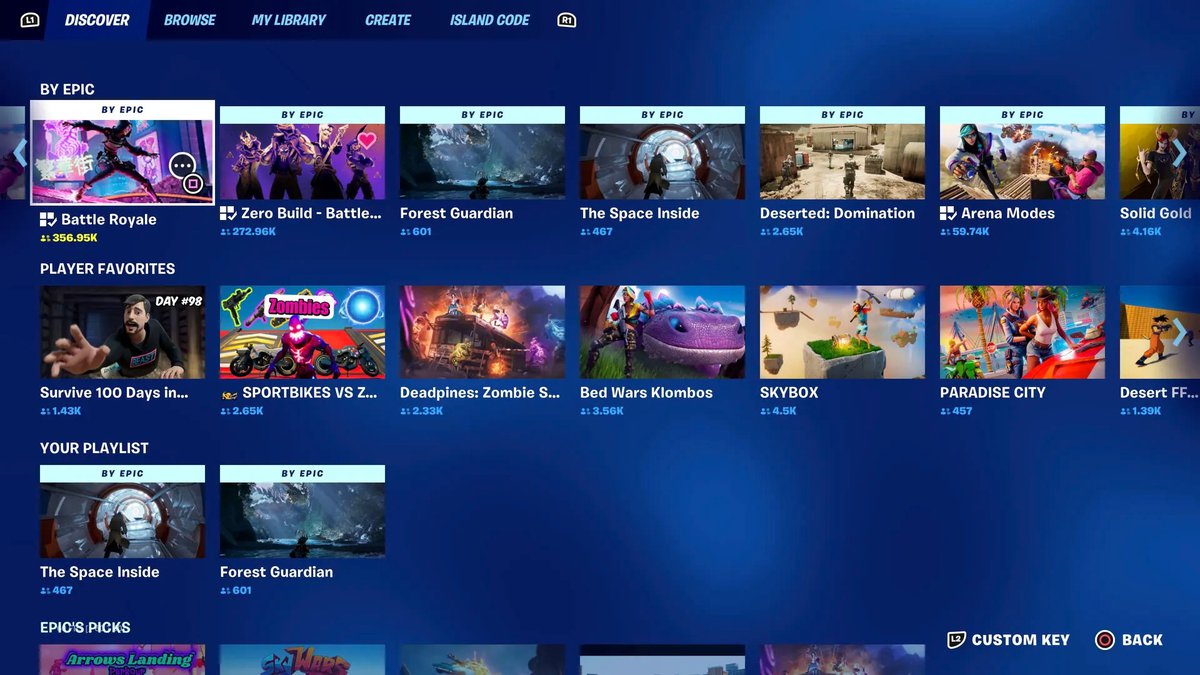Click the Custom Key button label
1200x675 pixels.
(1020, 640)
